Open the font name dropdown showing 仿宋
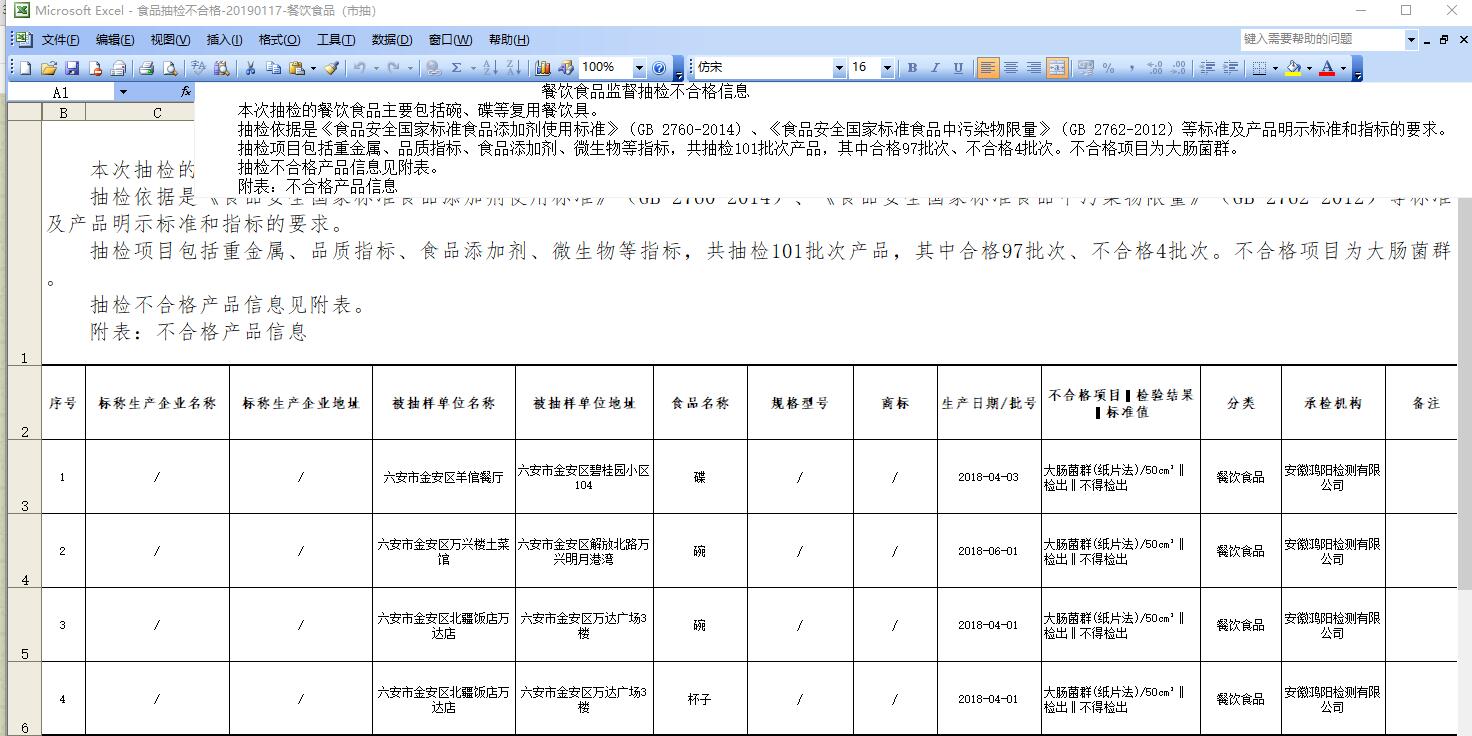Viewport: 1472px width, 736px height. 839,68
